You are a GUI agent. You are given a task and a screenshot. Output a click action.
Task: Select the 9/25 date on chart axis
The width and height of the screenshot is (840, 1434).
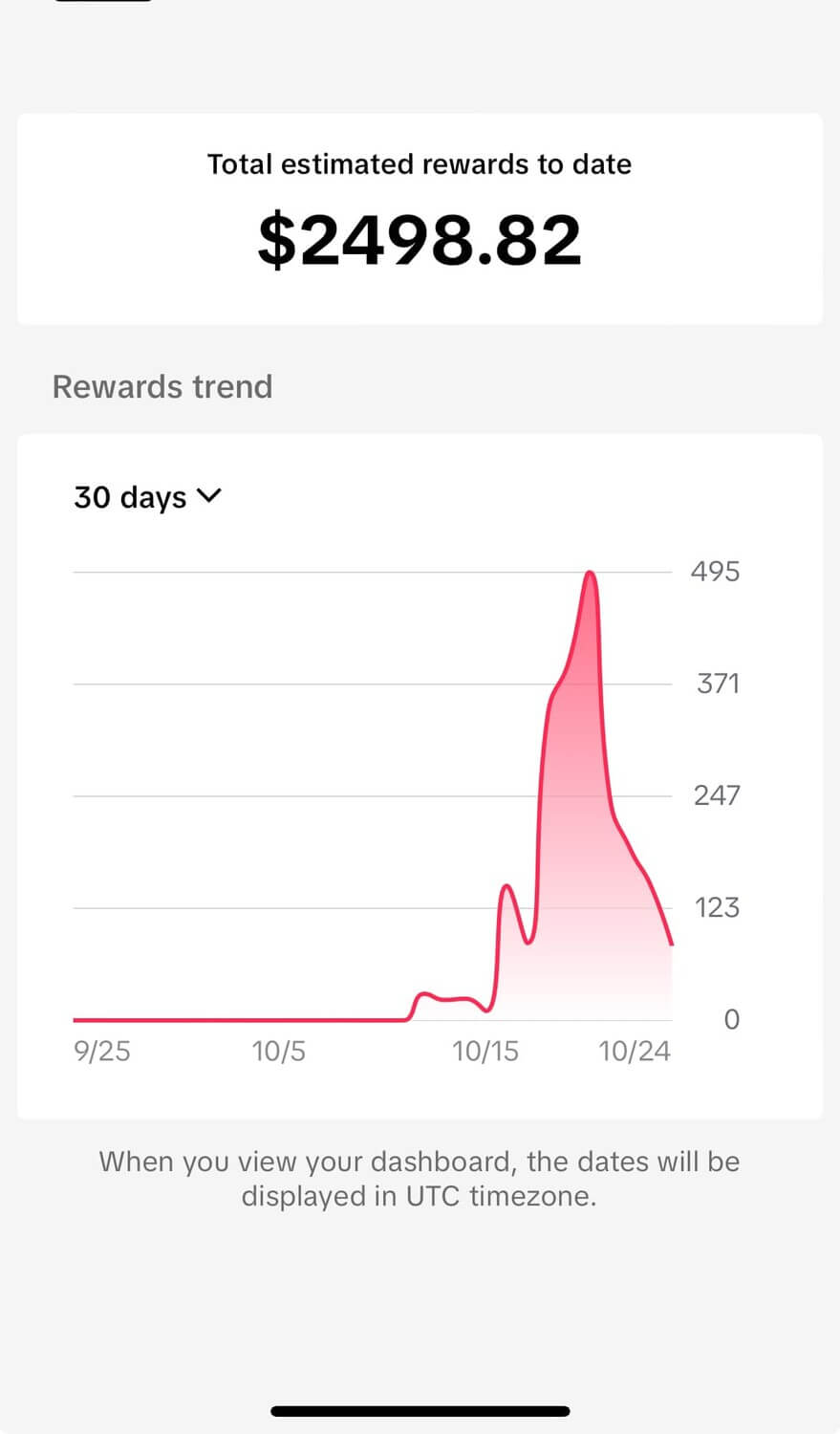[x=102, y=1052]
